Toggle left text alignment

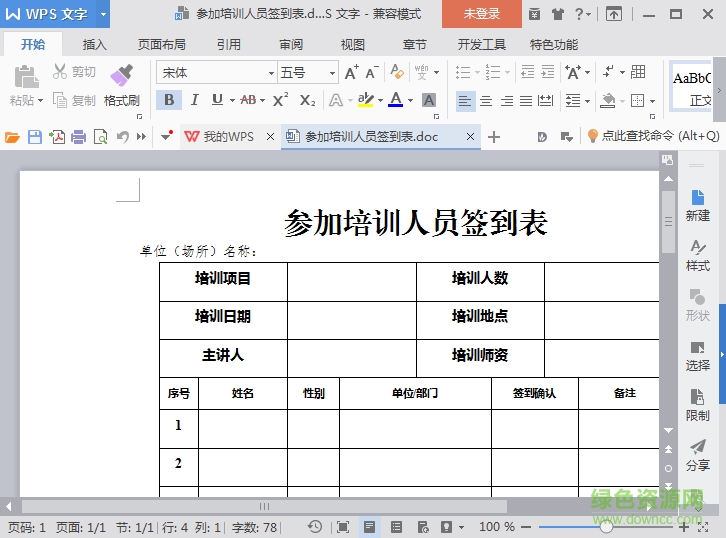coord(465,100)
